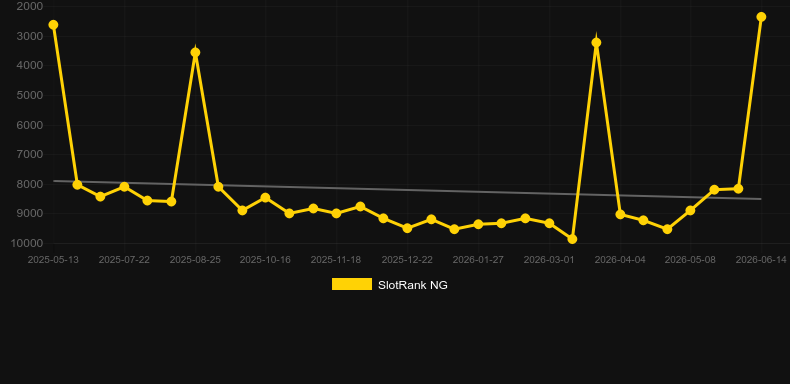Select the lowest data point, near 10000
The width and height of the screenshot is (790, 384).
[x=572, y=239]
